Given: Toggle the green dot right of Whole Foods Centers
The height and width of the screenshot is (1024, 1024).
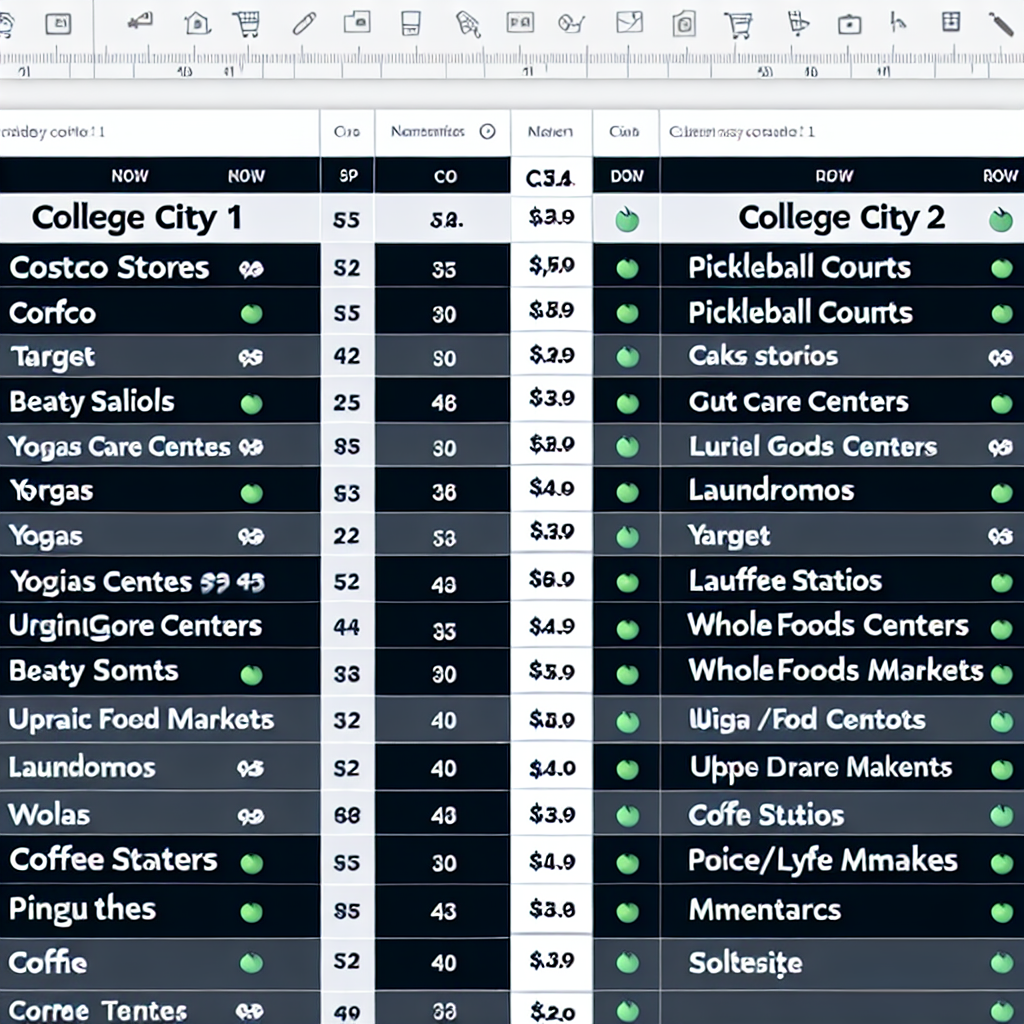Looking at the screenshot, I should point(1001,629).
